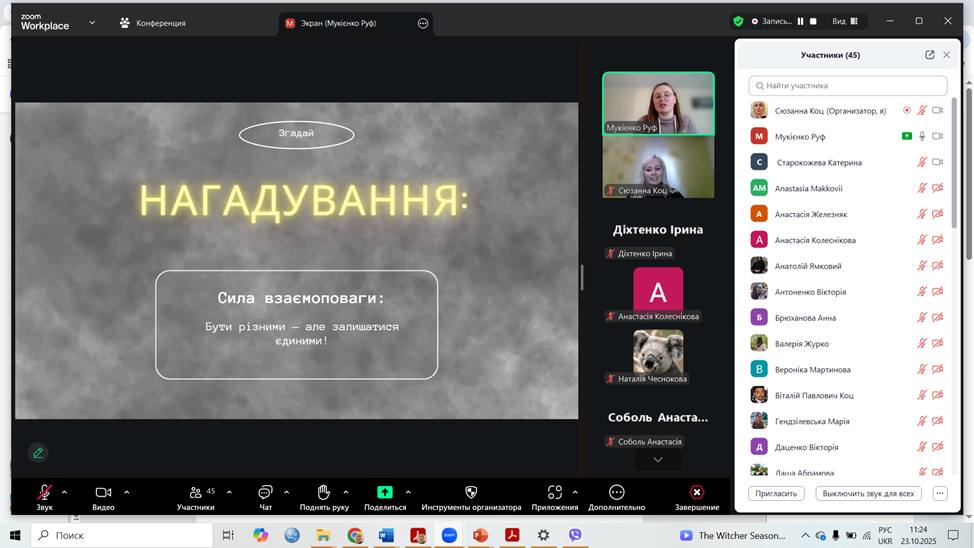Click Выключить звук для всех button
974x548 pixels.
(867, 493)
